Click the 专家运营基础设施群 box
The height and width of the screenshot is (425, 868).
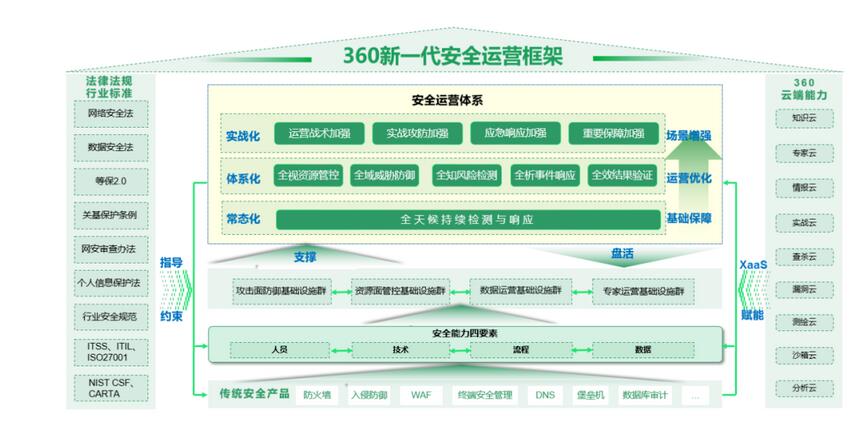tap(642, 291)
